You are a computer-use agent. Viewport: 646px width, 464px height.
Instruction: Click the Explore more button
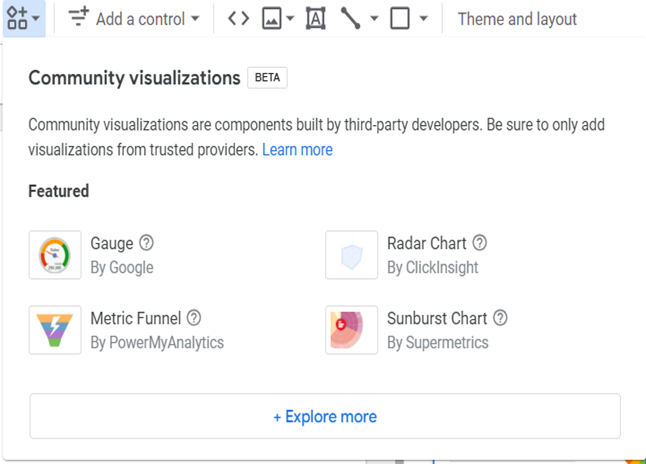point(325,416)
